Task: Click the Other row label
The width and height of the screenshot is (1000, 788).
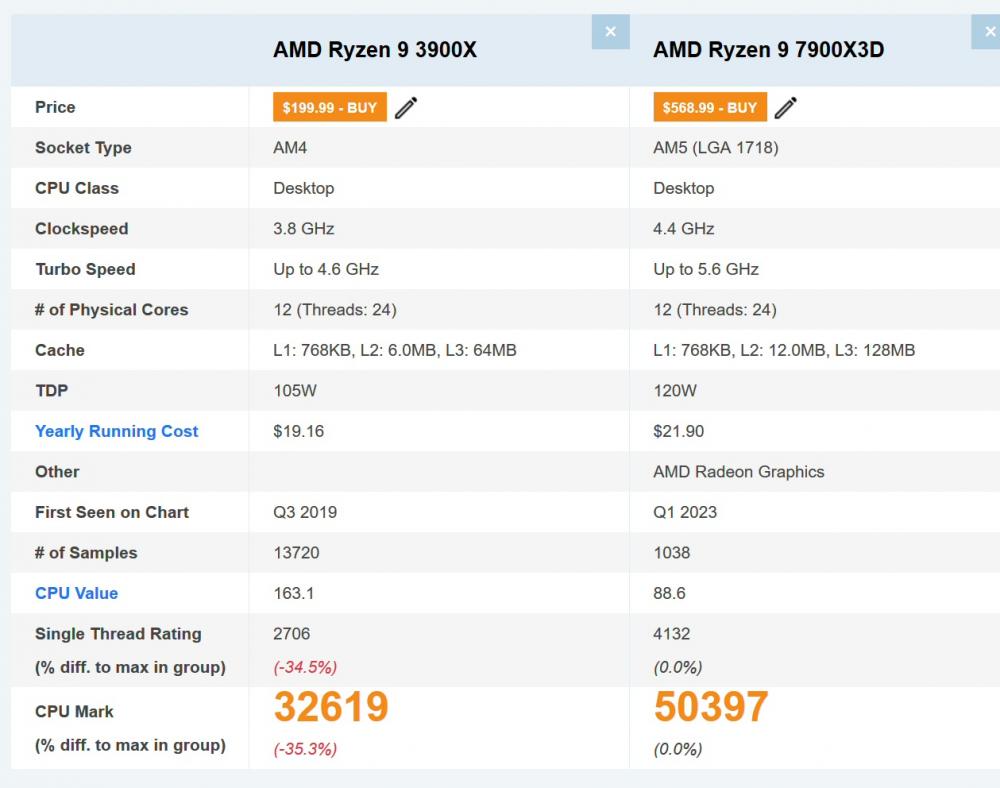Action: [57, 472]
